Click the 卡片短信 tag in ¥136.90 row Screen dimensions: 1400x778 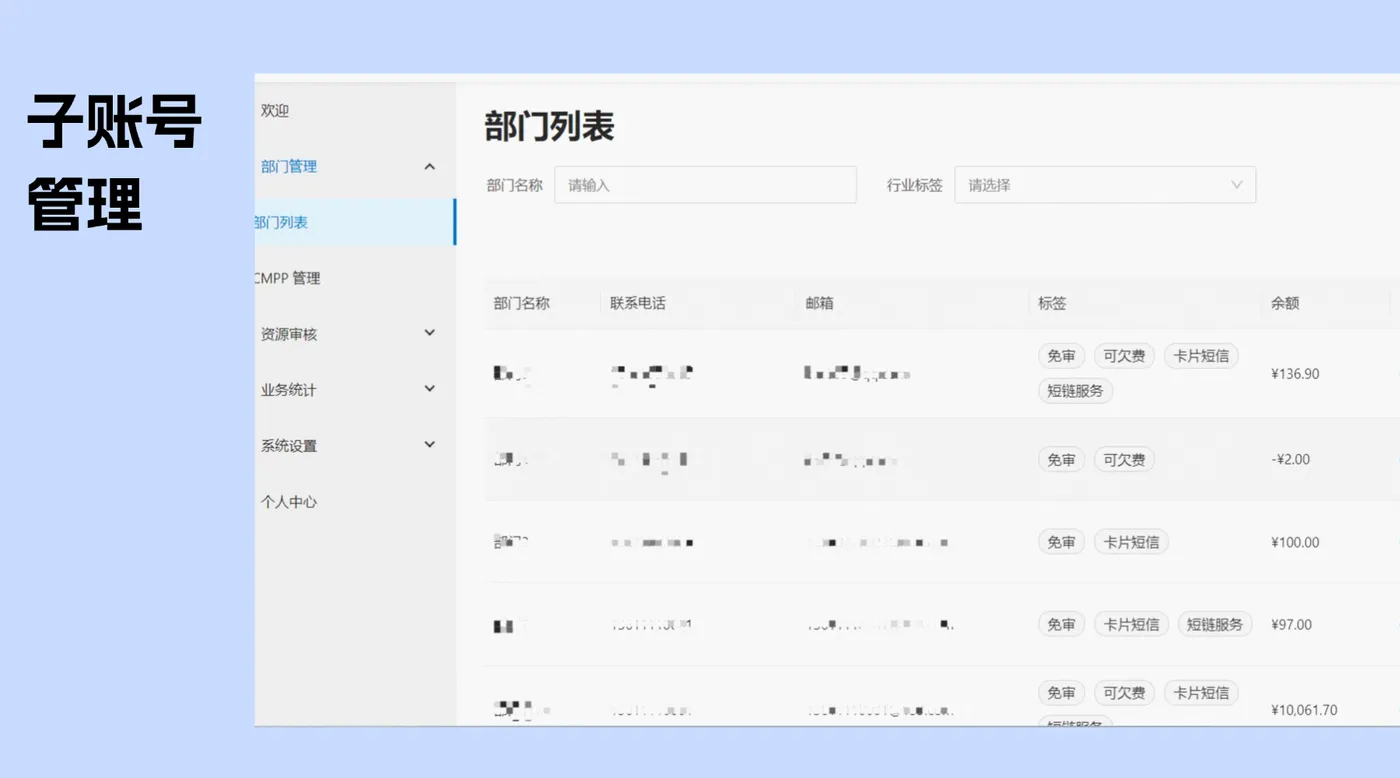[1201, 356]
